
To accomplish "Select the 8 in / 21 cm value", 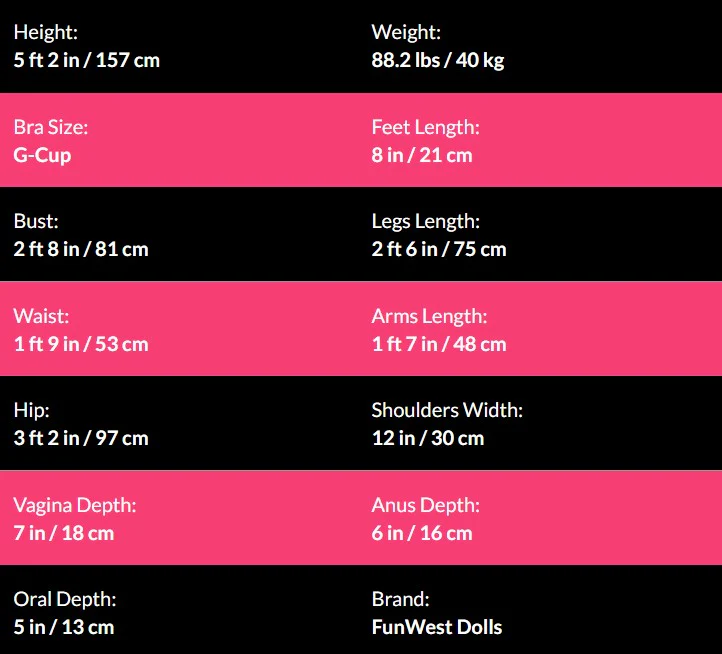I will point(422,155).
